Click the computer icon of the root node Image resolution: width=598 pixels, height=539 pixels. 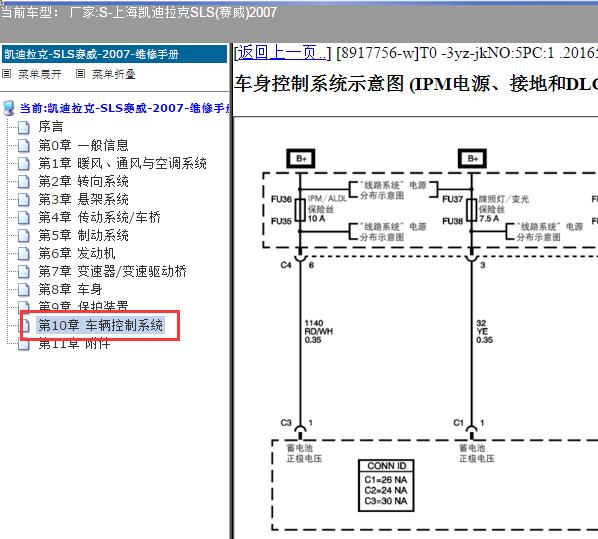tap(9, 108)
